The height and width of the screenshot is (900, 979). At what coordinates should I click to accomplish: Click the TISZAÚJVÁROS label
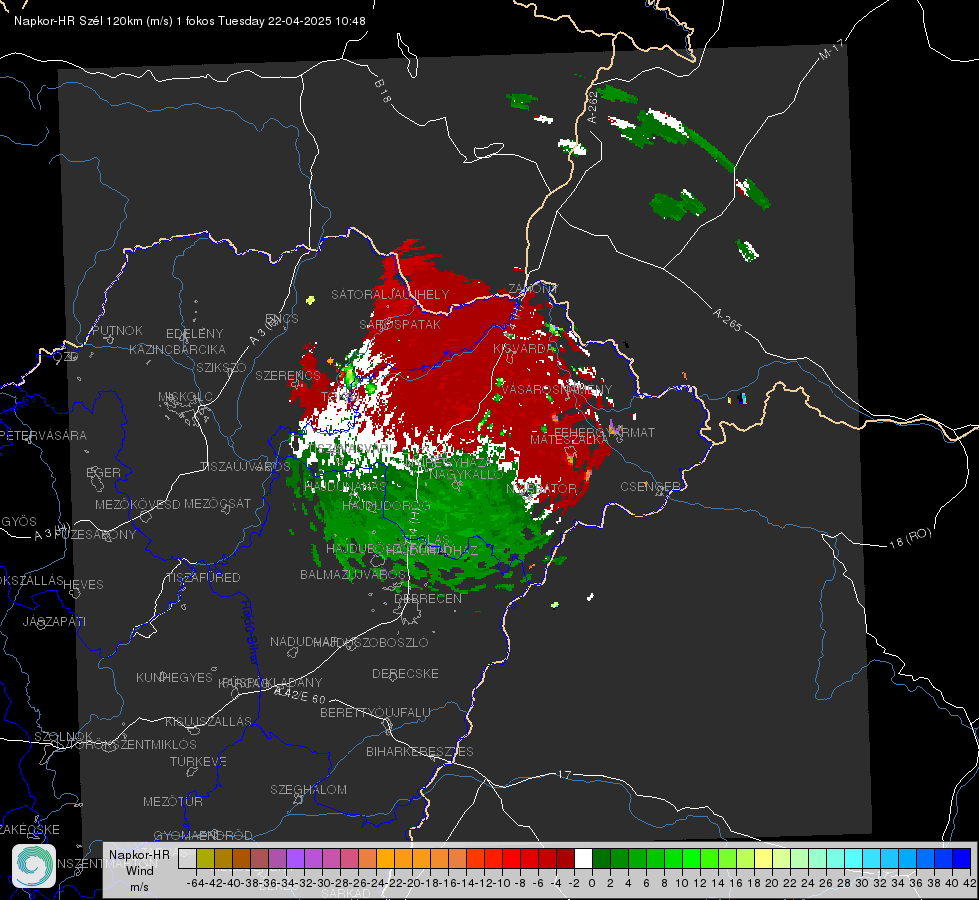(245, 467)
